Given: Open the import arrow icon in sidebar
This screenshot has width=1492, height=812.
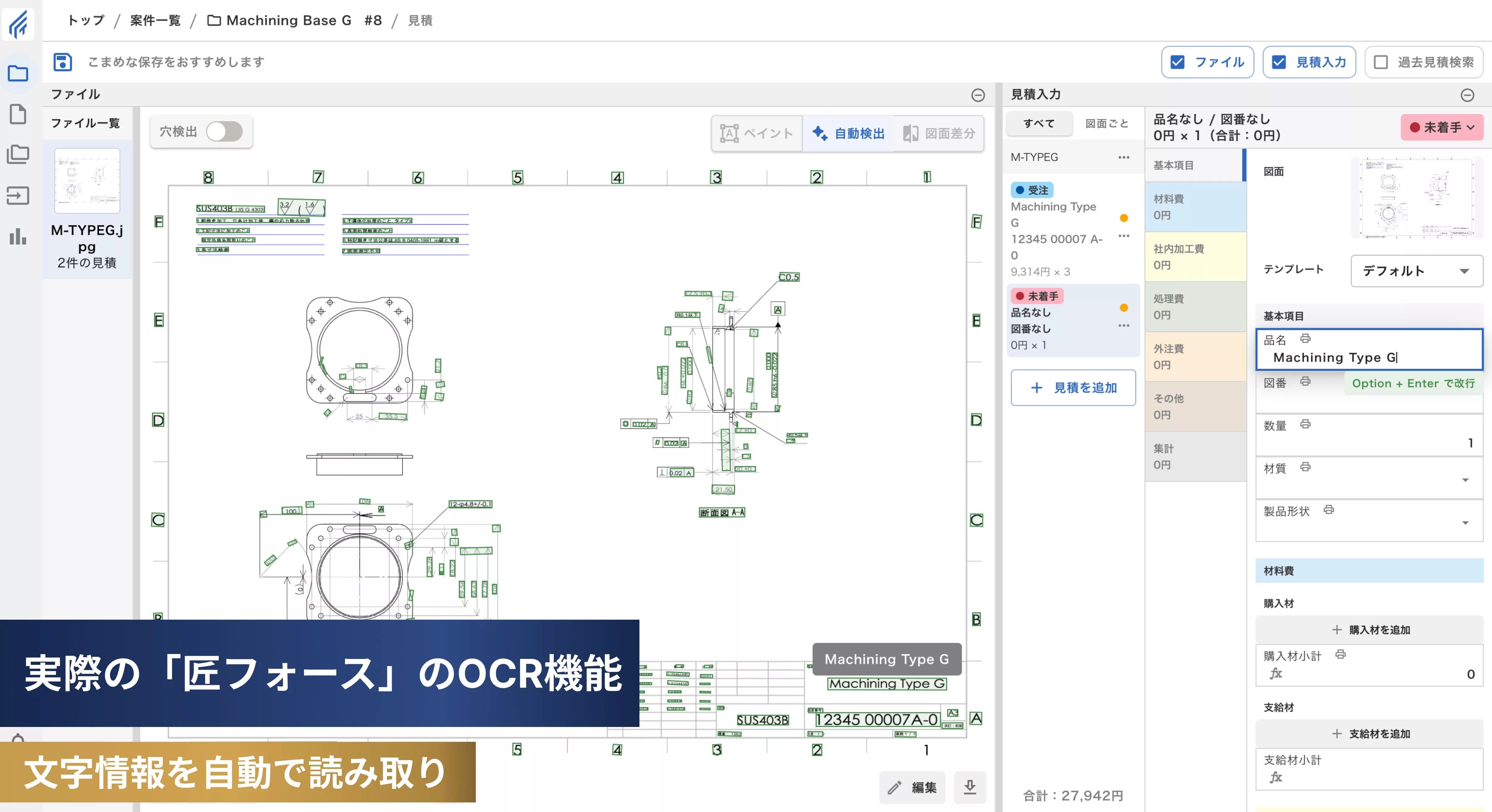Looking at the screenshot, I should pyautogui.click(x=18, y=196).
